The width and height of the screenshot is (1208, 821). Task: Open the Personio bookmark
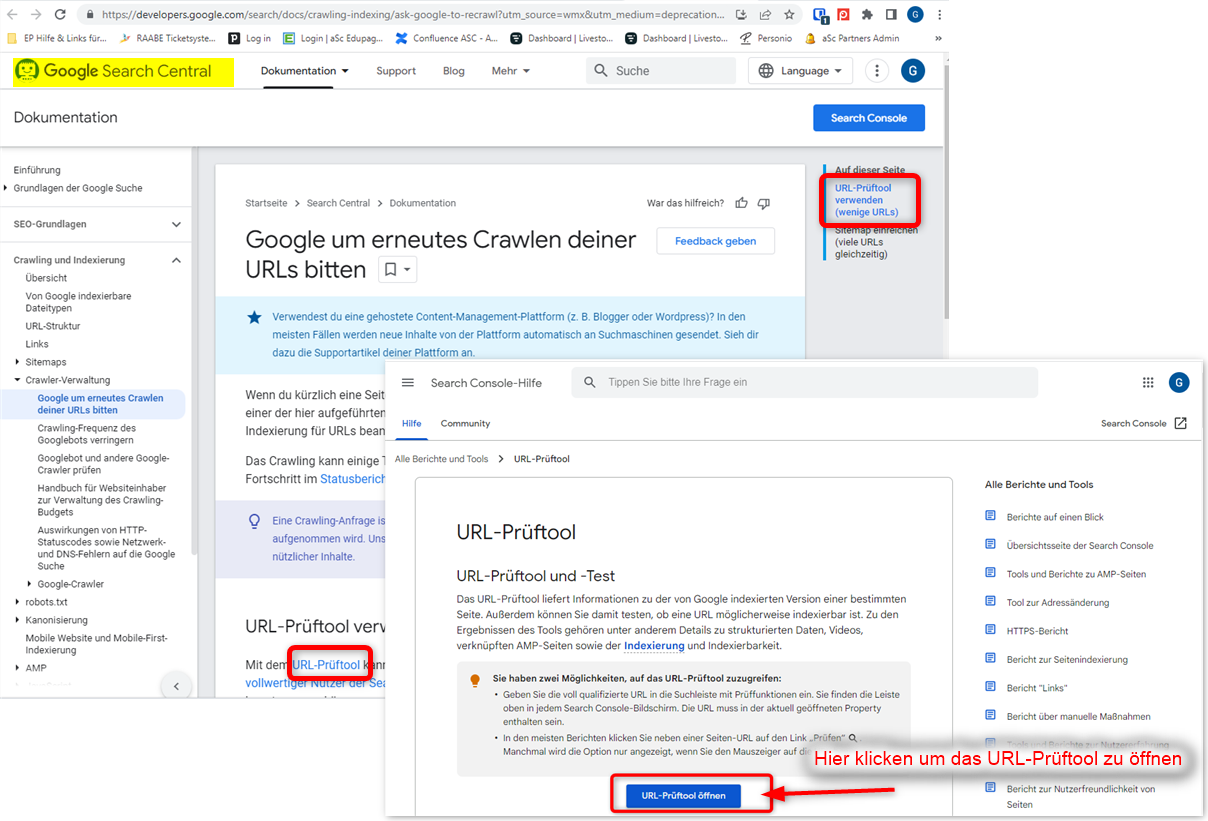pos(766,38)
